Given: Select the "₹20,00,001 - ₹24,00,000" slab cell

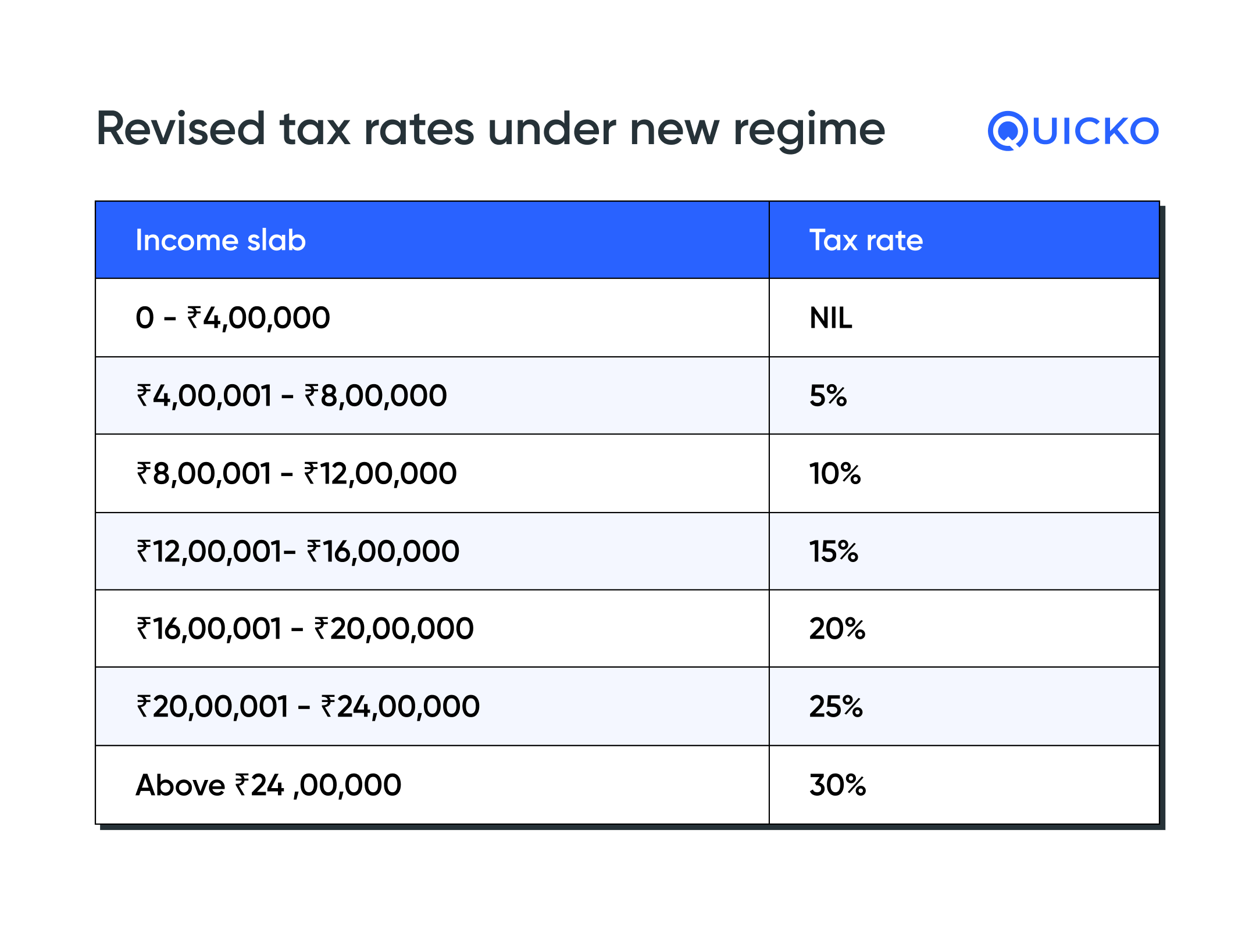Looking at the screenshot, I should (308, 707).
